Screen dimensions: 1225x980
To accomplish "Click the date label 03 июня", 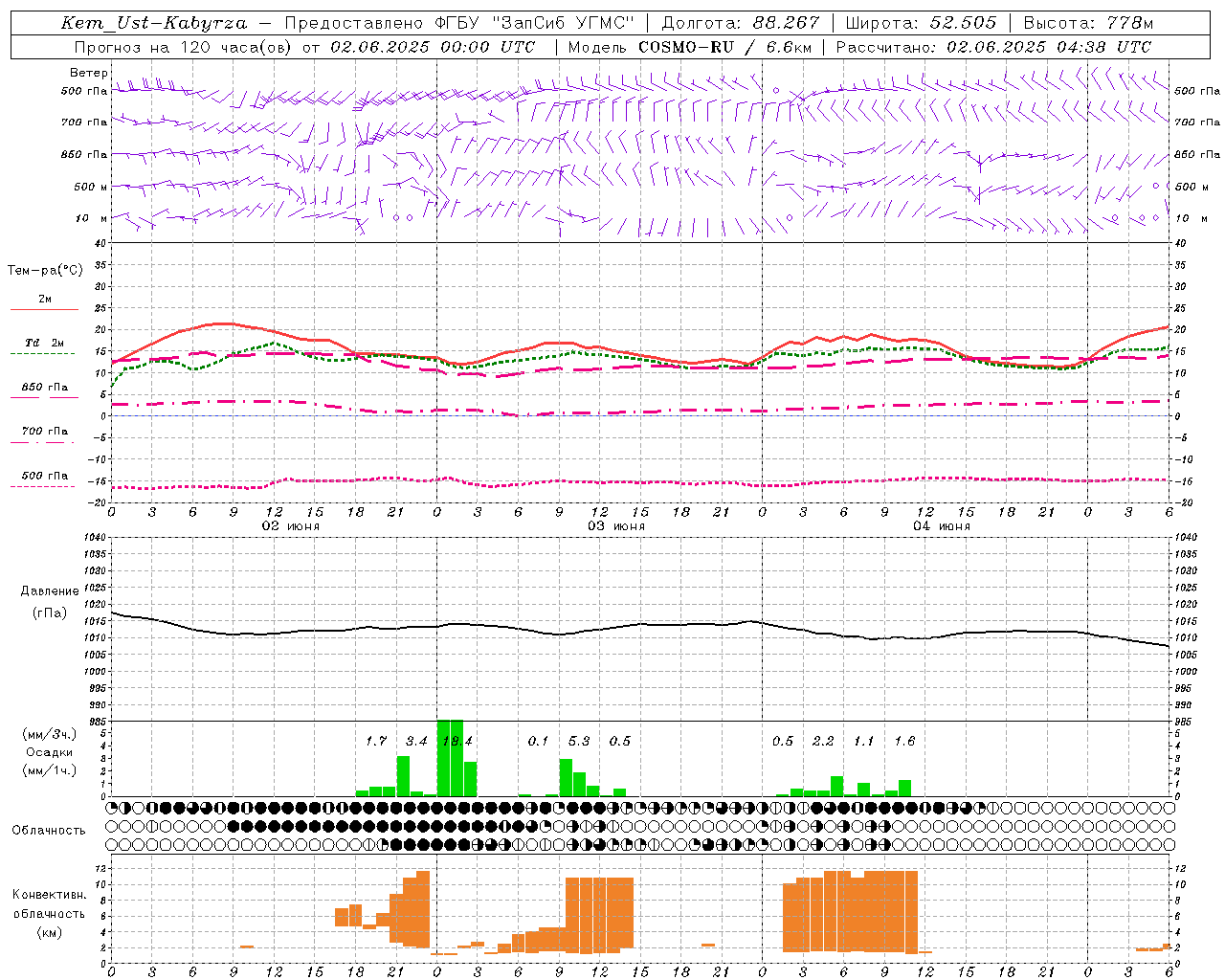I will point(616,526).
